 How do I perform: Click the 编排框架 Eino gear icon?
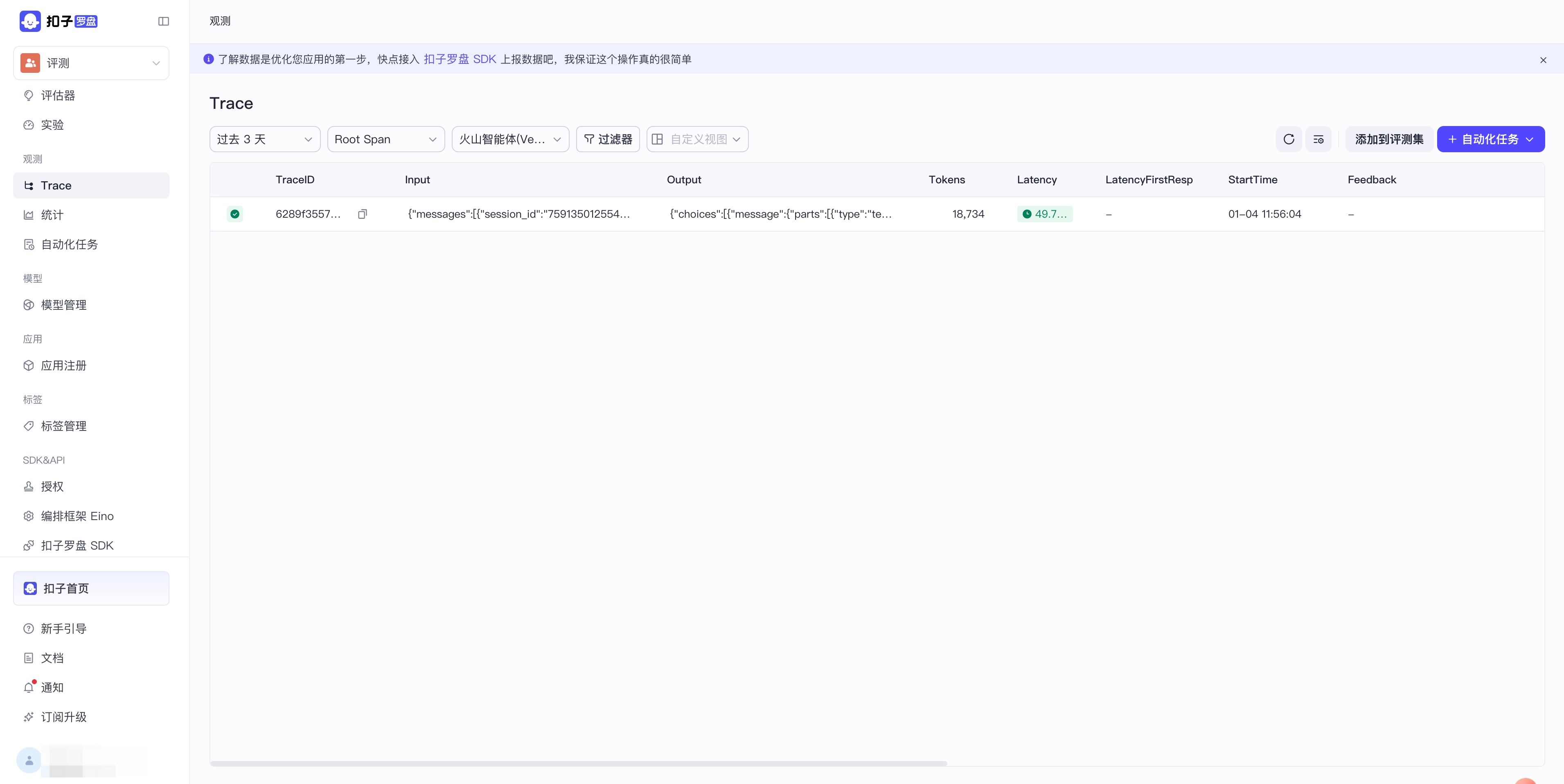[29, 516]
